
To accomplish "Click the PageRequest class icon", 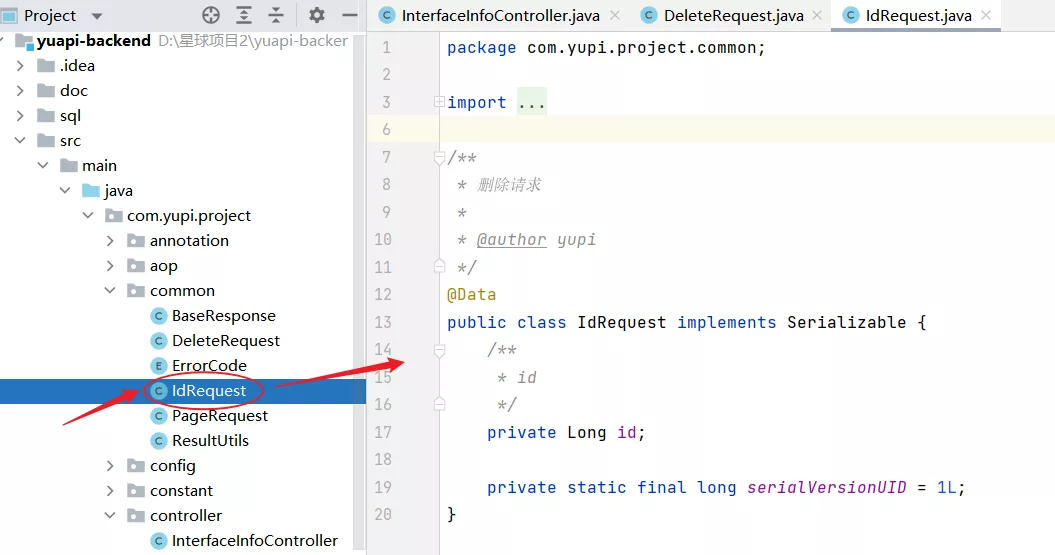I will click(x=158, y=416).
